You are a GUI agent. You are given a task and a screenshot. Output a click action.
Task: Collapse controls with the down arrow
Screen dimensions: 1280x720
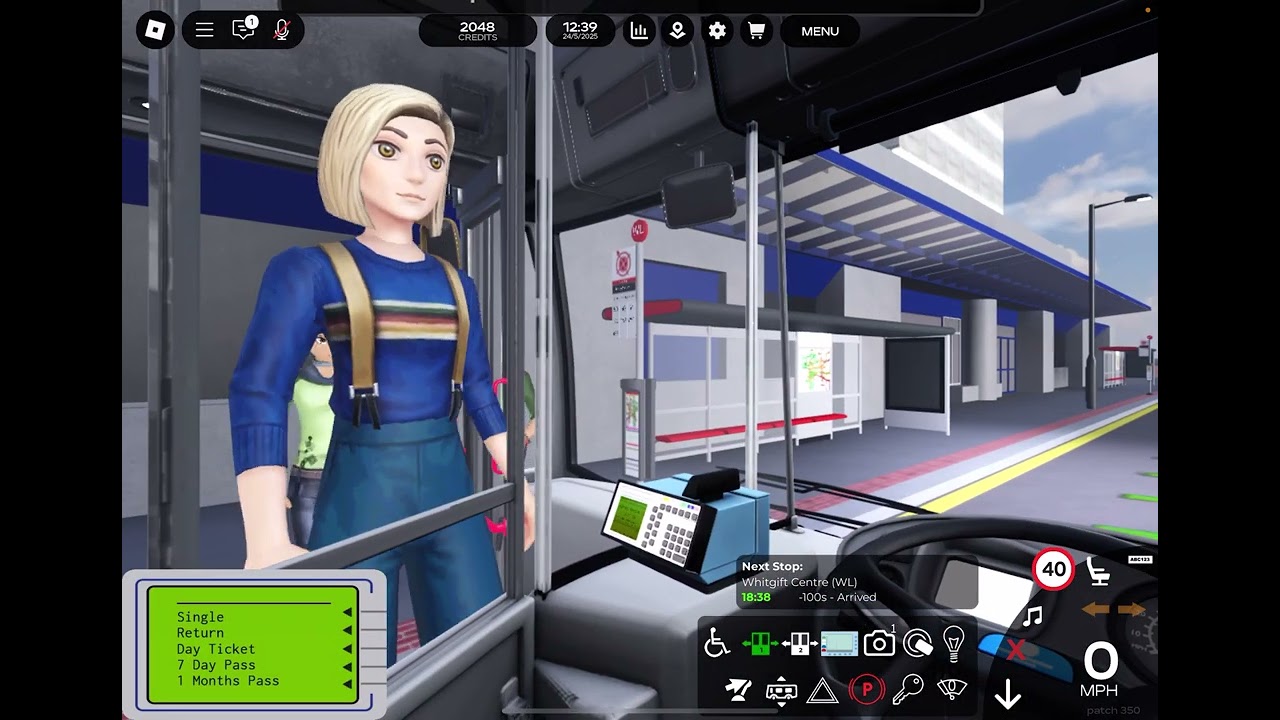point(1007,692)
